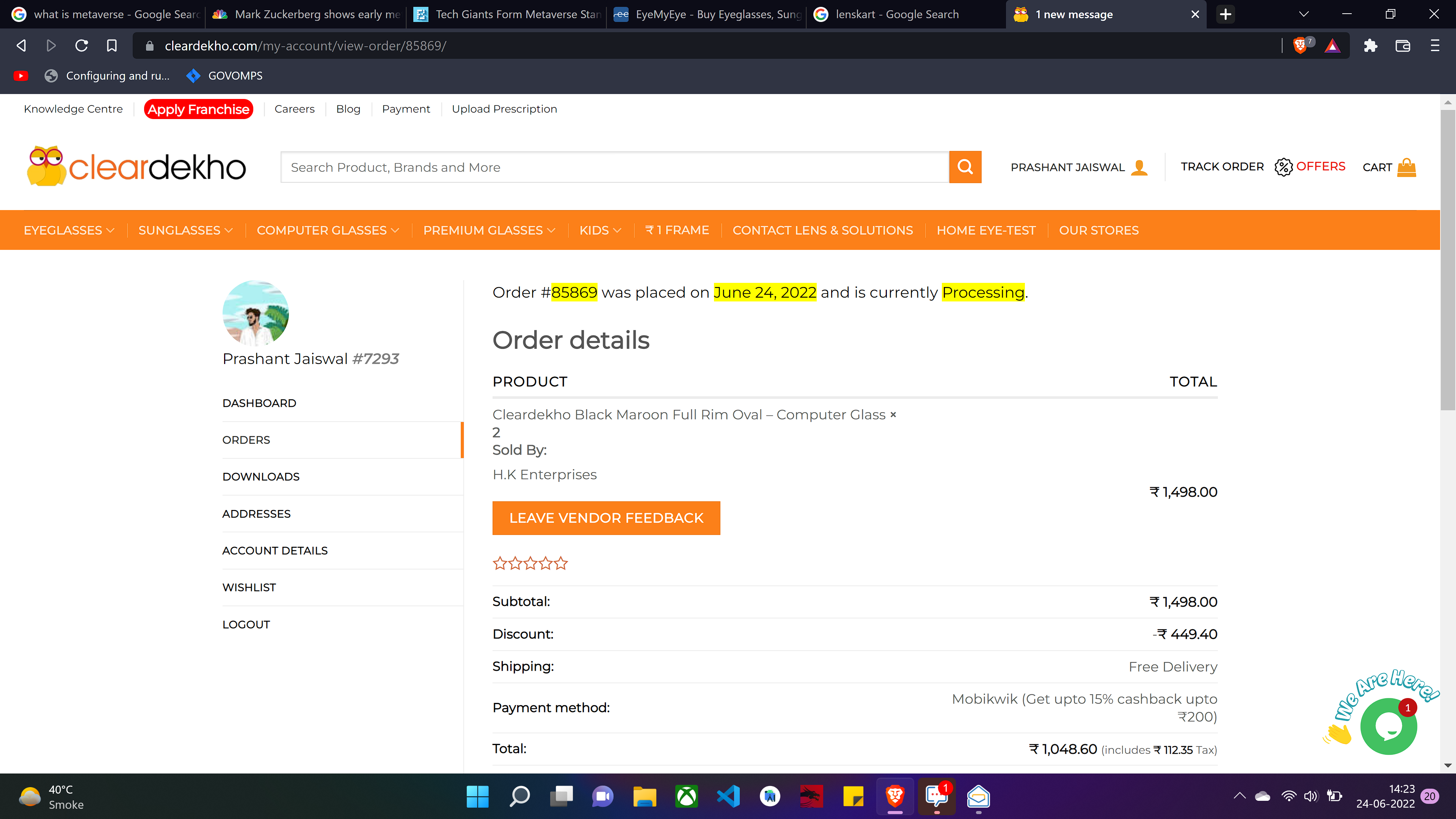
Task: Expand the Kids menu
Action: (x=600, y=230)
